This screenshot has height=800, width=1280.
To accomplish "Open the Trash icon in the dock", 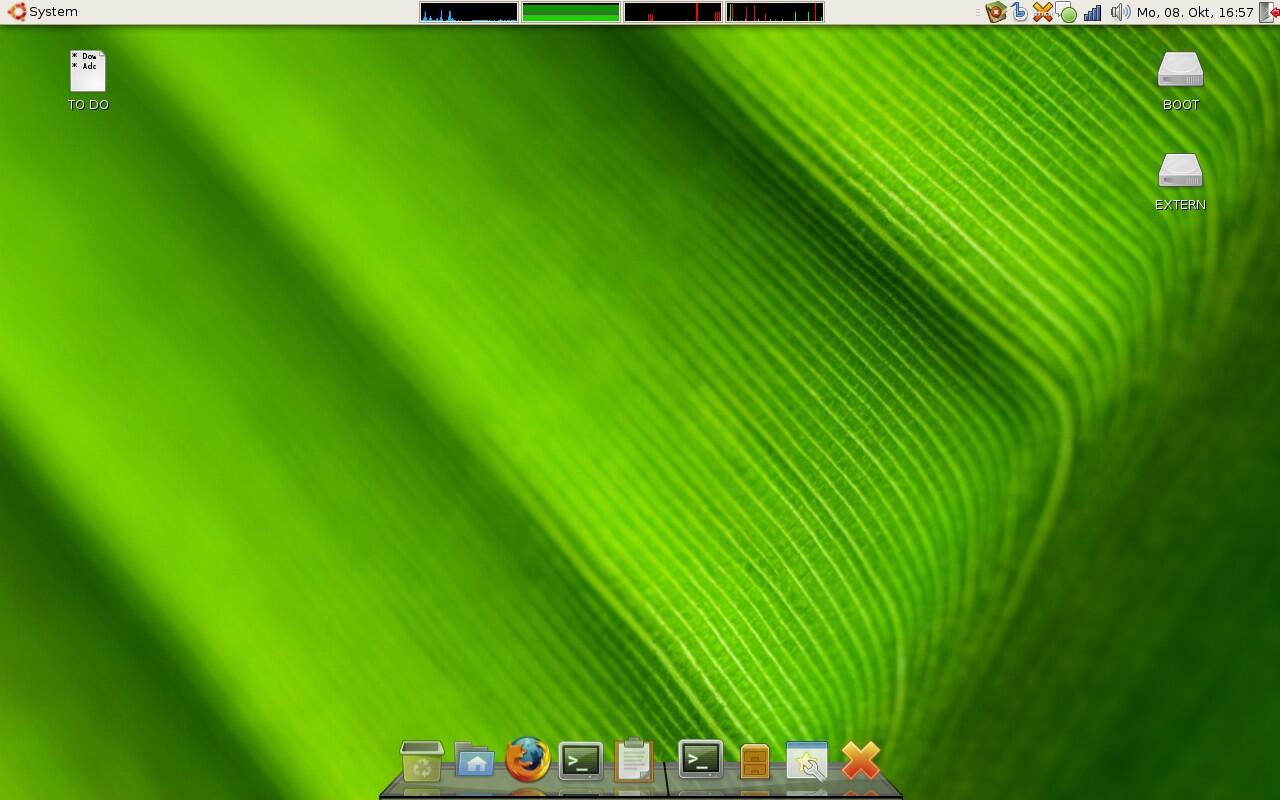I will click(x=422, y=761).
